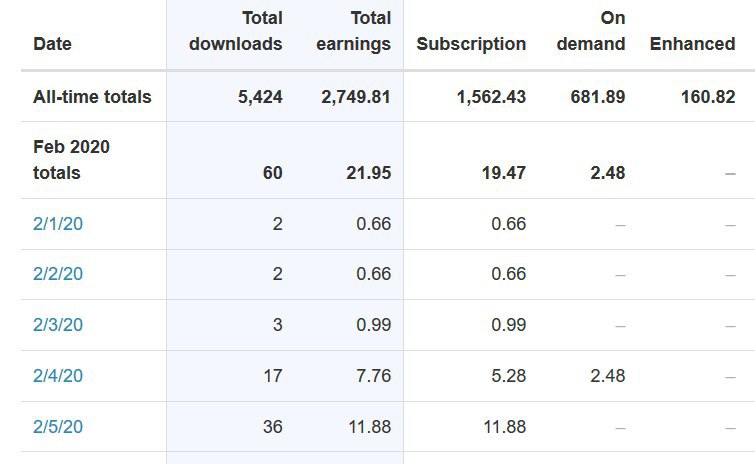
Task: Click Feb 2020 downloads value 60
Action: [x=273, y=173]
